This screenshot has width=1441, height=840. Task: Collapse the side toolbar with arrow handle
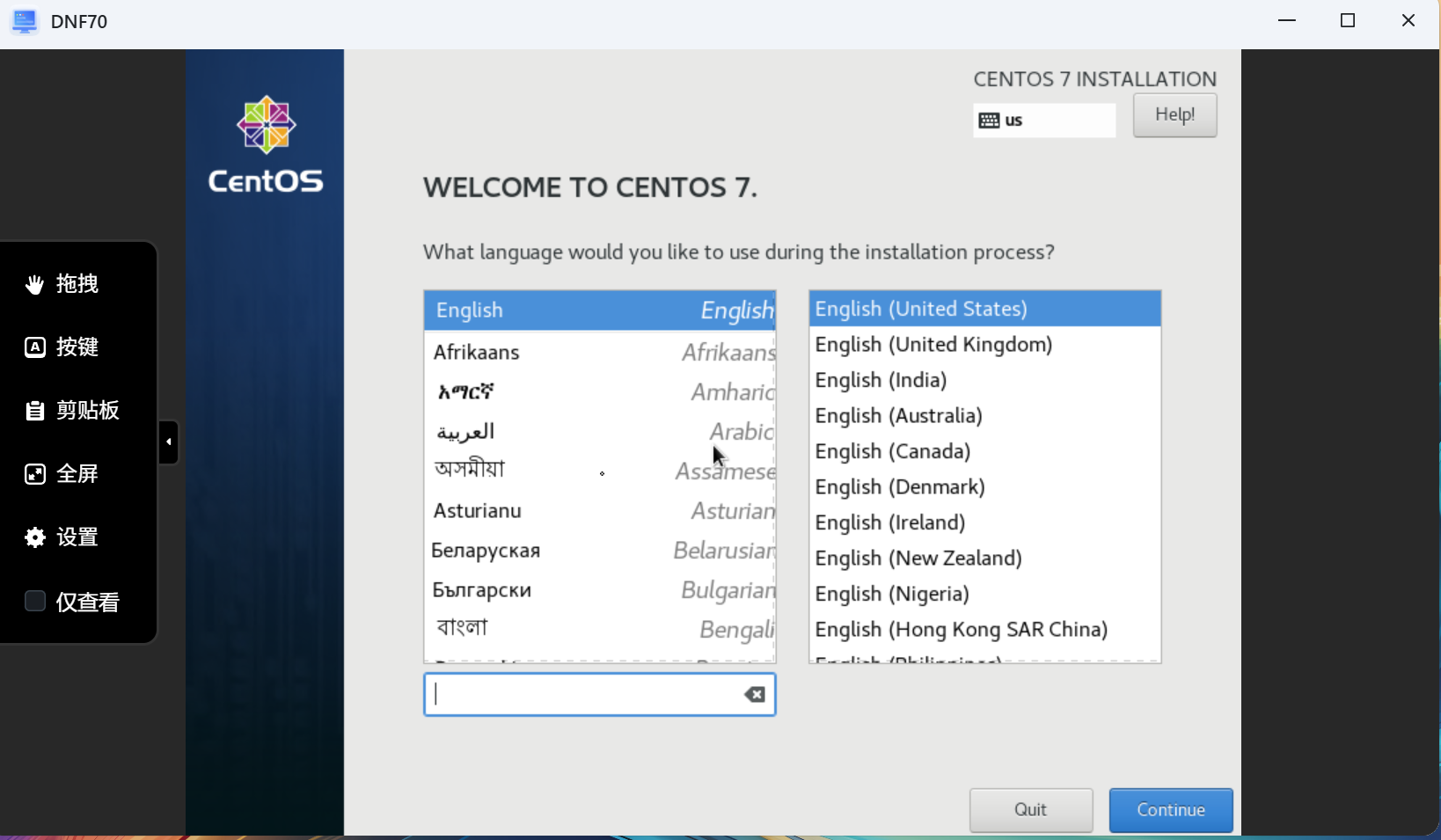168,442
